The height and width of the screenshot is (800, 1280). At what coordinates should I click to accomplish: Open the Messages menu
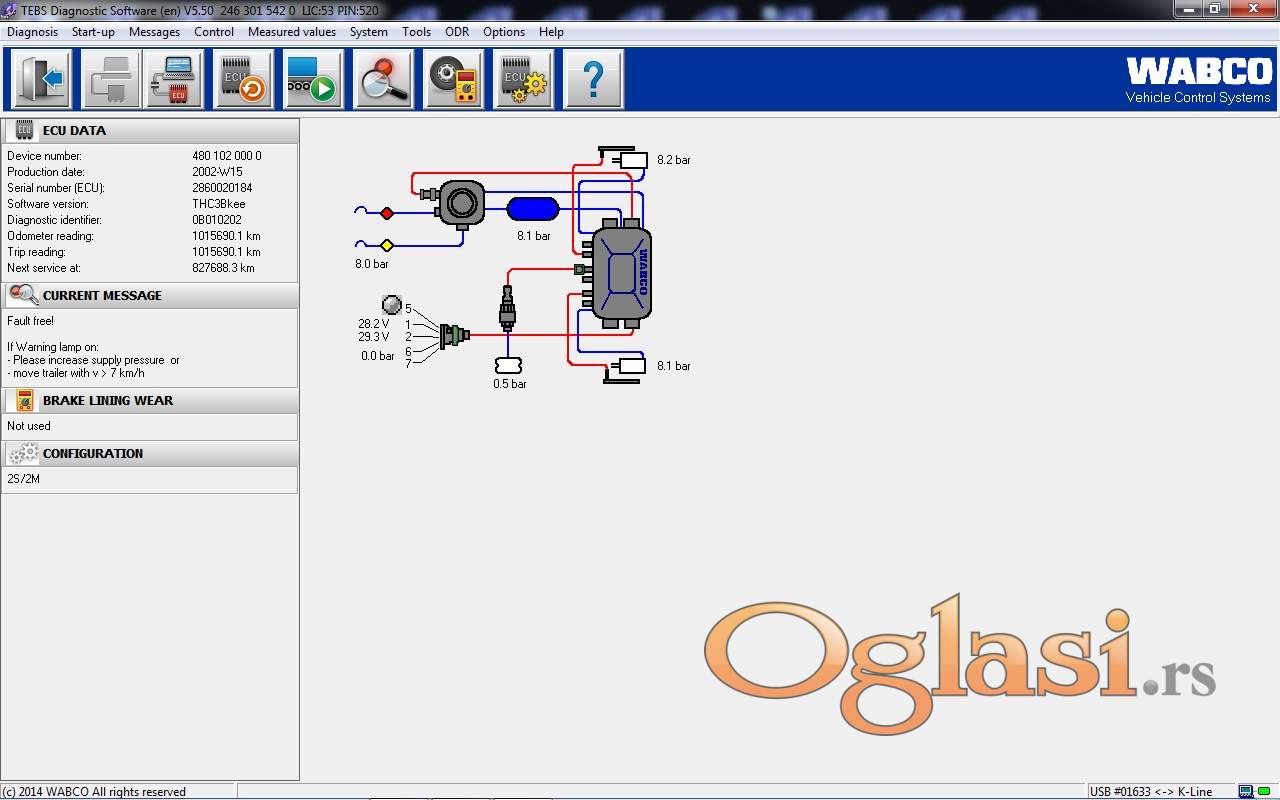click(154, 32)
